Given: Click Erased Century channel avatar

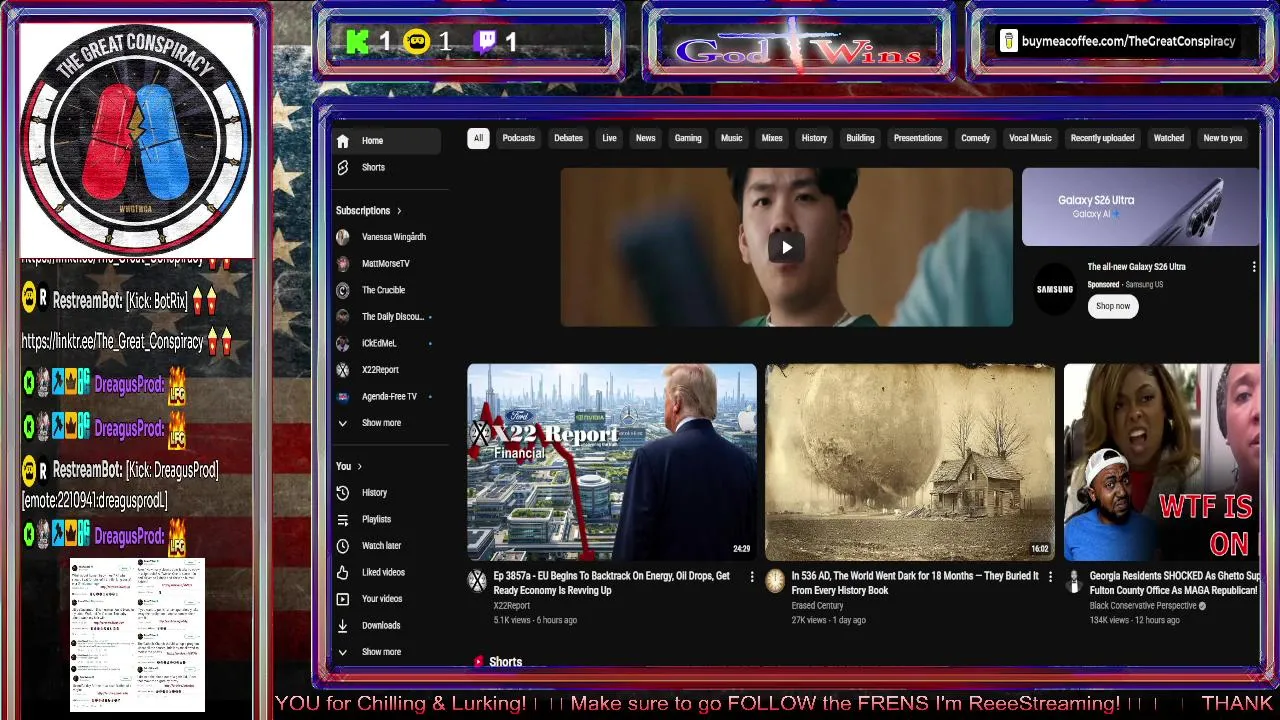Looking at the screenshot, I should [776, 581].
